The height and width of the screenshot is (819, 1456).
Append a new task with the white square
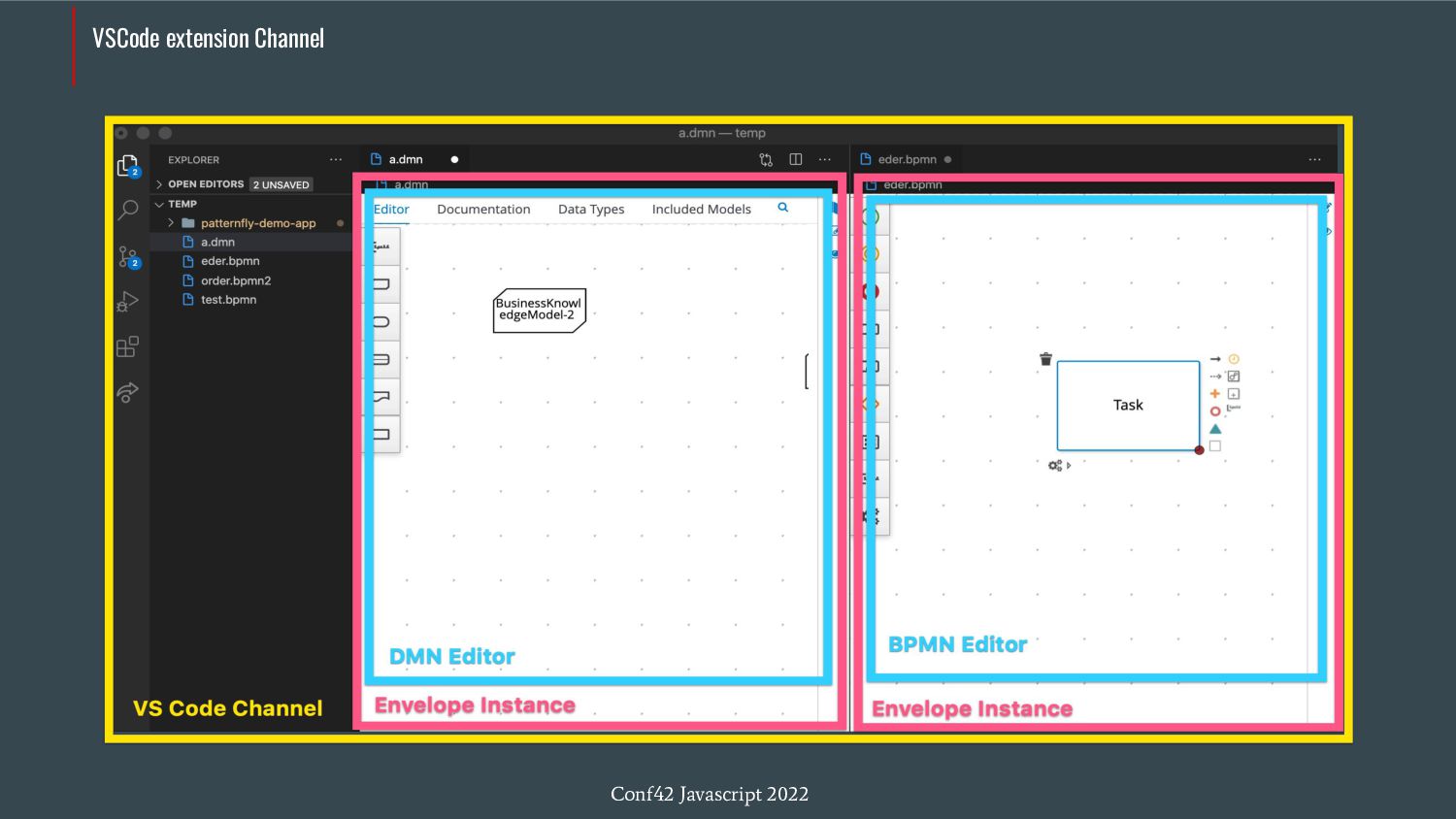click(x=1215, y=446)
